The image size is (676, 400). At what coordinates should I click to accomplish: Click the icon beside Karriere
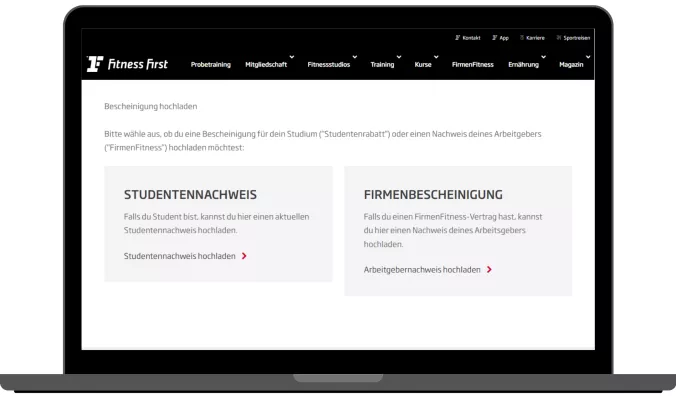click(x=523, y=37)
